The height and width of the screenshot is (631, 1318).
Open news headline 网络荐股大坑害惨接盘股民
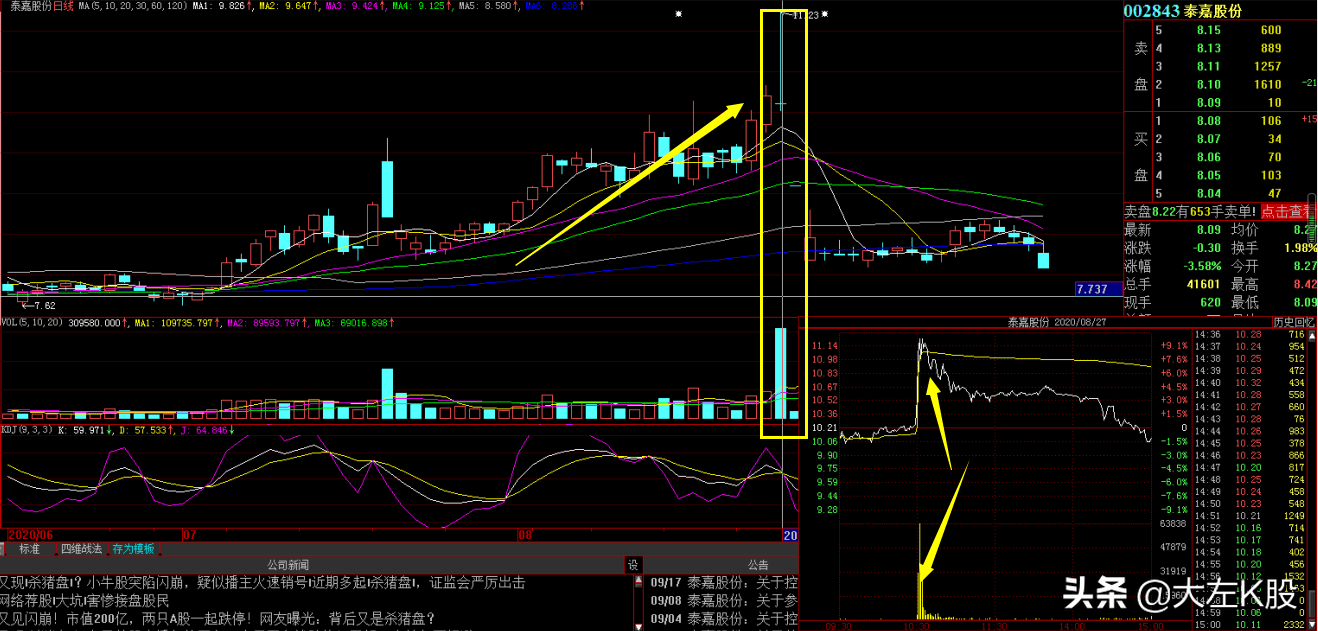[85, 601]
